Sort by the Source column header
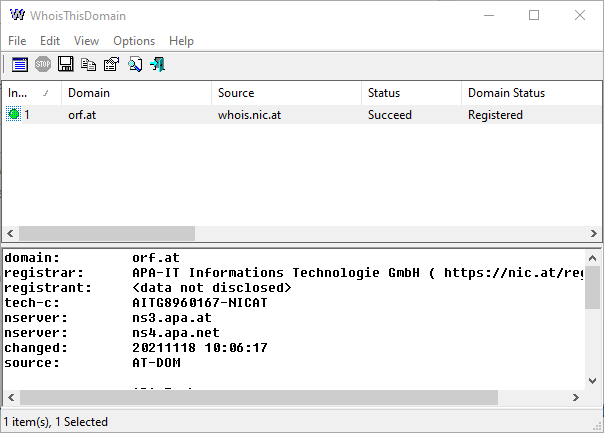Viewport: 604px width, 433px height. coord(286,93)
